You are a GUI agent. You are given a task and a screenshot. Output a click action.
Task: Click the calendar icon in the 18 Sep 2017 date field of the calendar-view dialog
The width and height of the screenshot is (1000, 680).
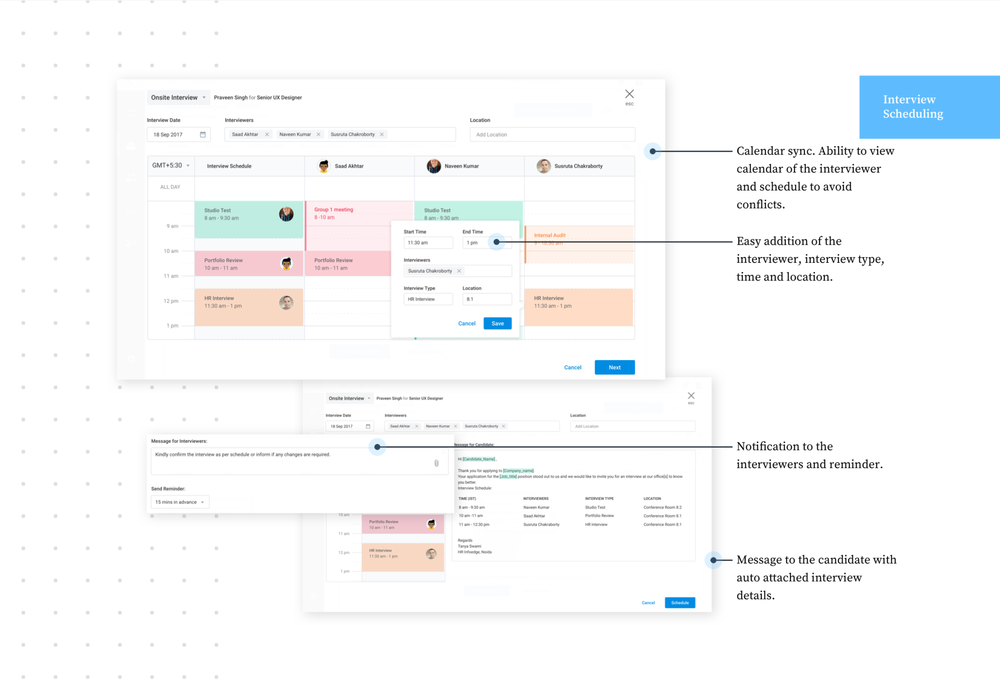point(202,134)
